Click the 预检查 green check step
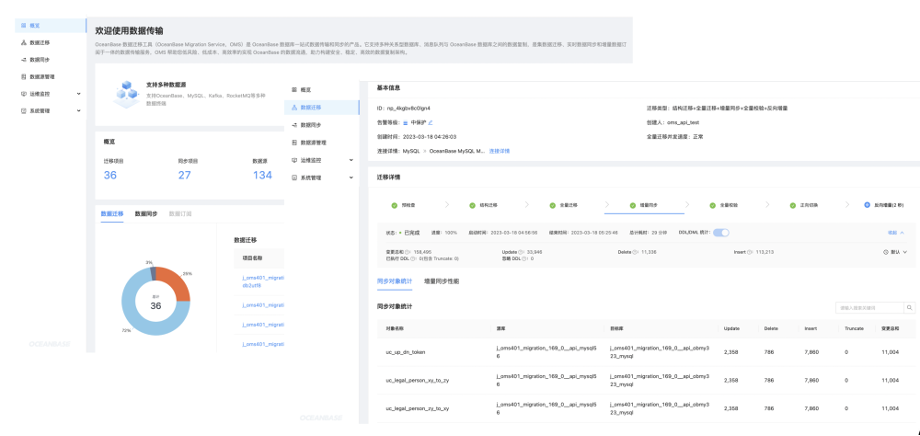 [394, 204]
